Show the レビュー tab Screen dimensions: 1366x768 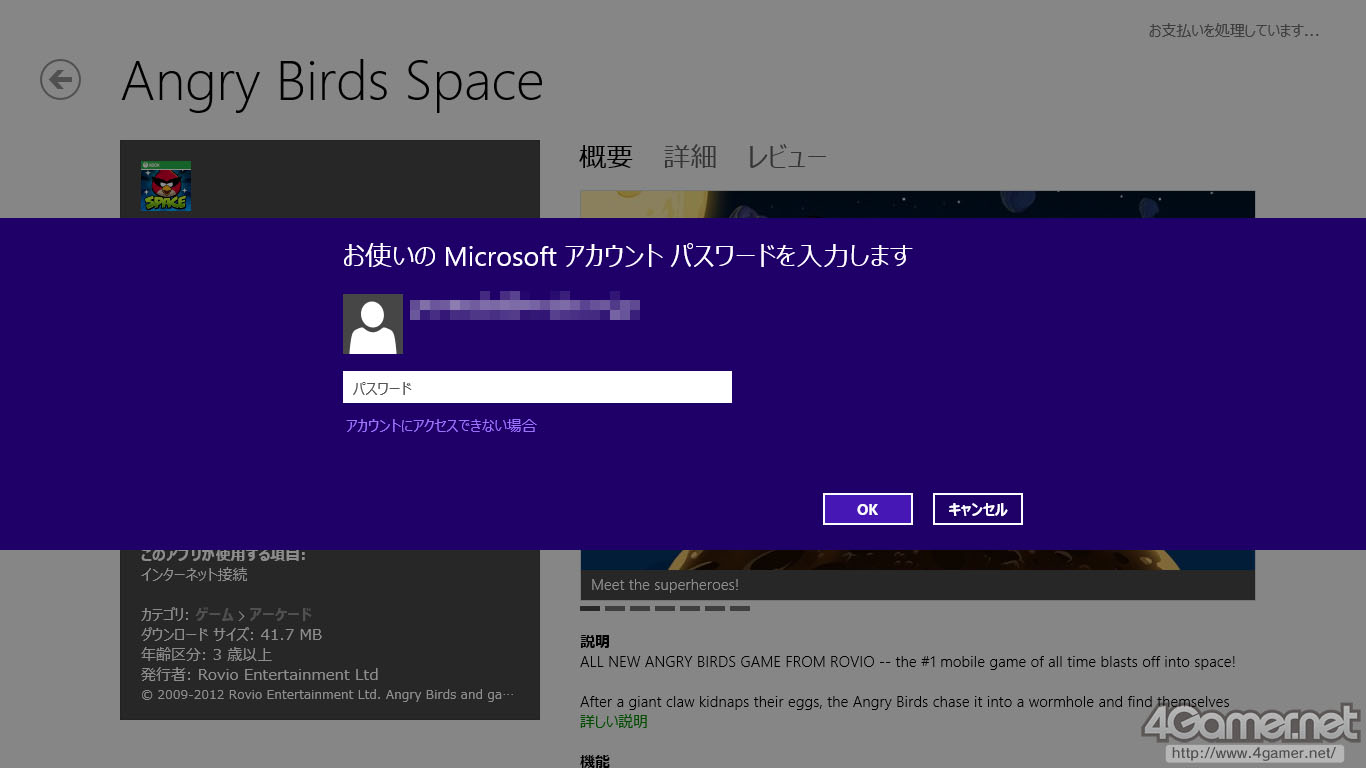[x=787, y=157]
